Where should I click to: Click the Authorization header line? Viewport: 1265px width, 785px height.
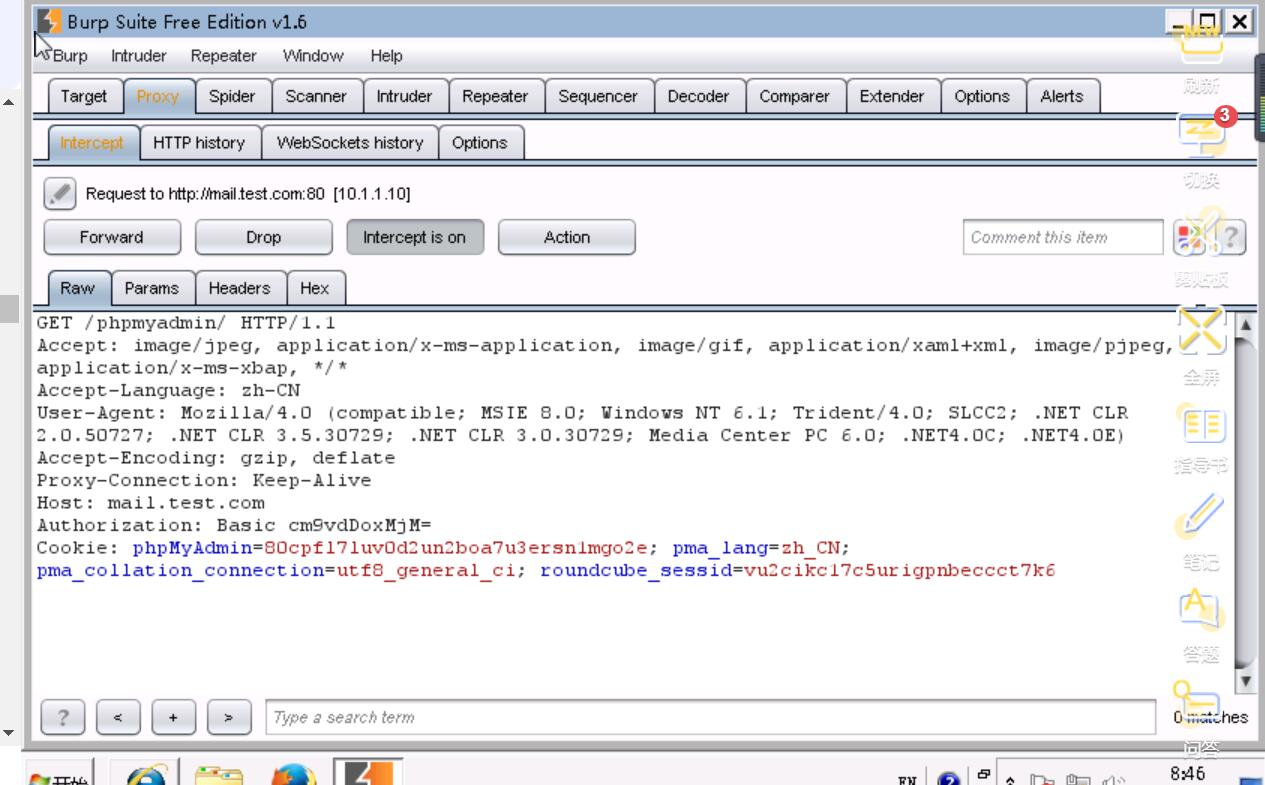(234, 525)
